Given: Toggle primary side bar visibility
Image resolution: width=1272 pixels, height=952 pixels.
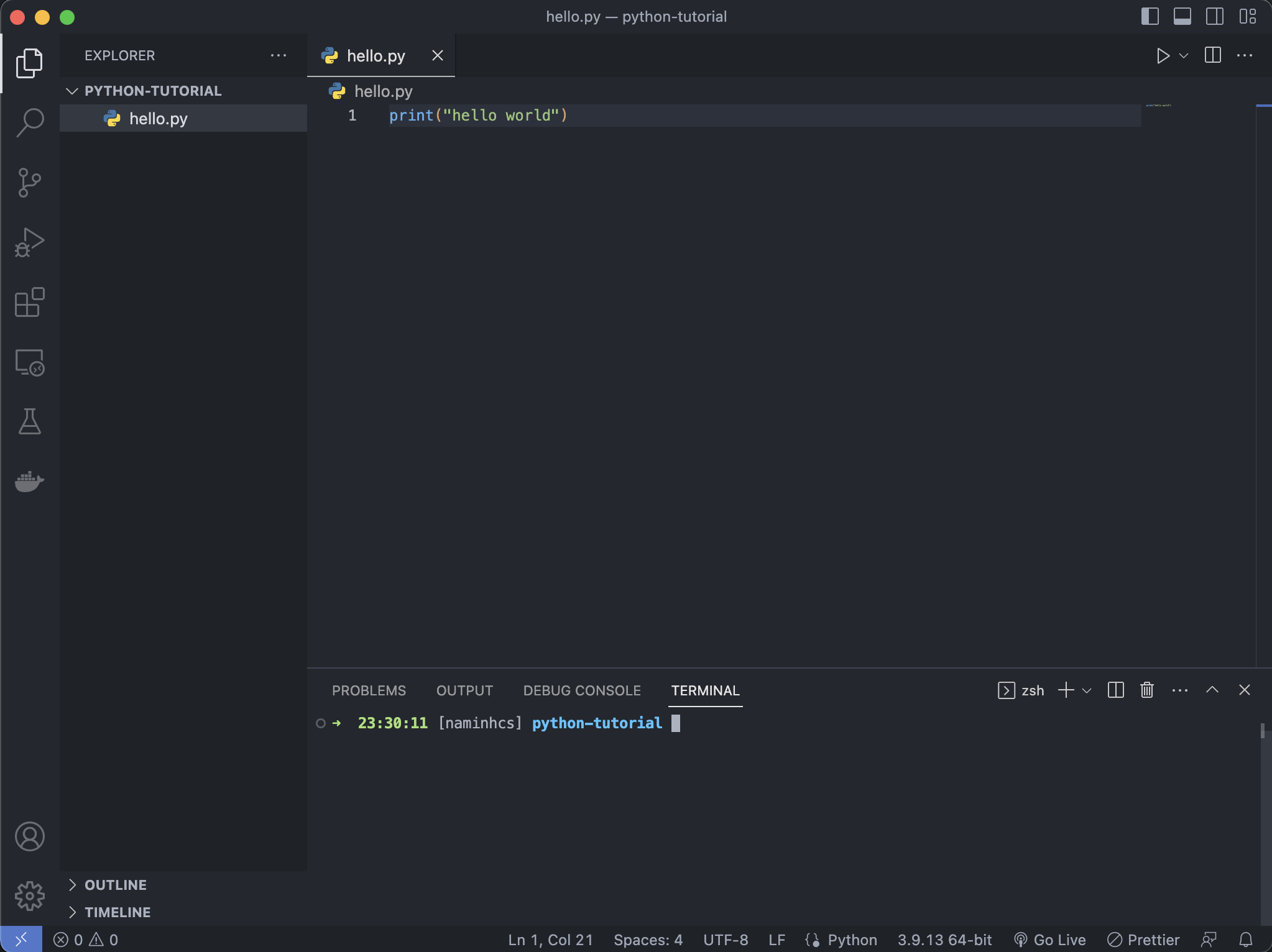Looking at the screenshot, I should (x=1150, y=16).
